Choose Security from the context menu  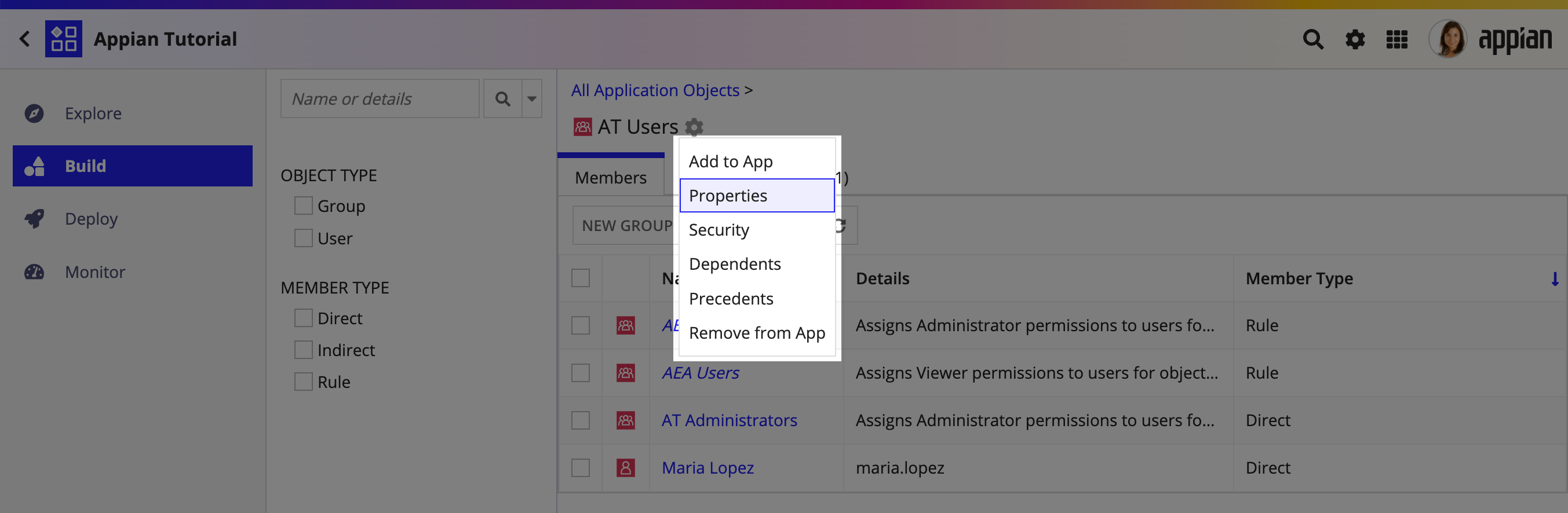coord(757,229)
